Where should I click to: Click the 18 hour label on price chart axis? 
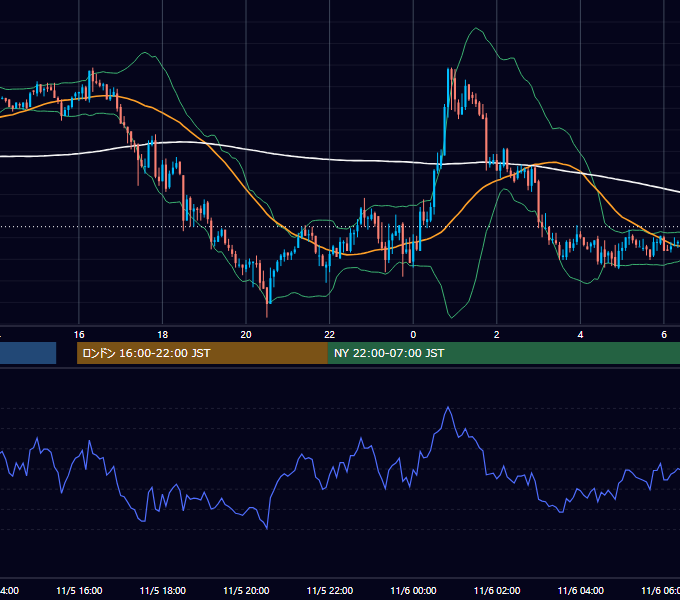[163, 335]
